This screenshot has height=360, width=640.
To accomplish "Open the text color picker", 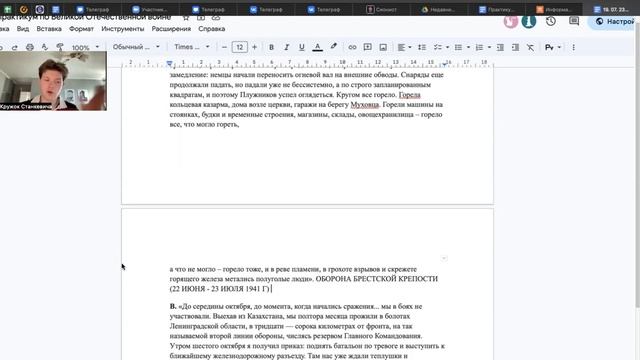I will pyautogui.click(x=318, y=47).
